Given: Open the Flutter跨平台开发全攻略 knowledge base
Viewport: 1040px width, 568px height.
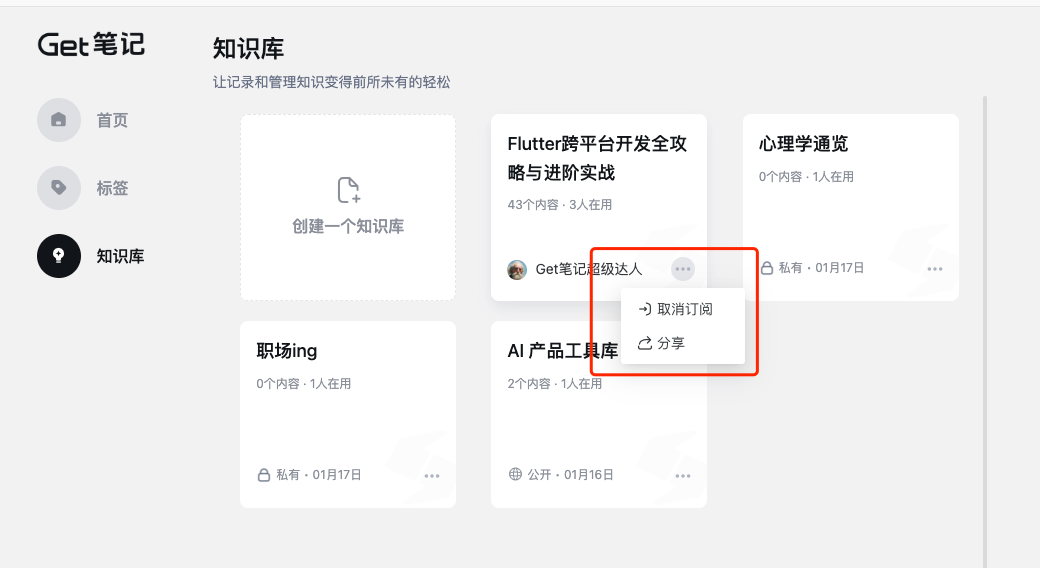Looking at the screenshot, I should point(597,158).
